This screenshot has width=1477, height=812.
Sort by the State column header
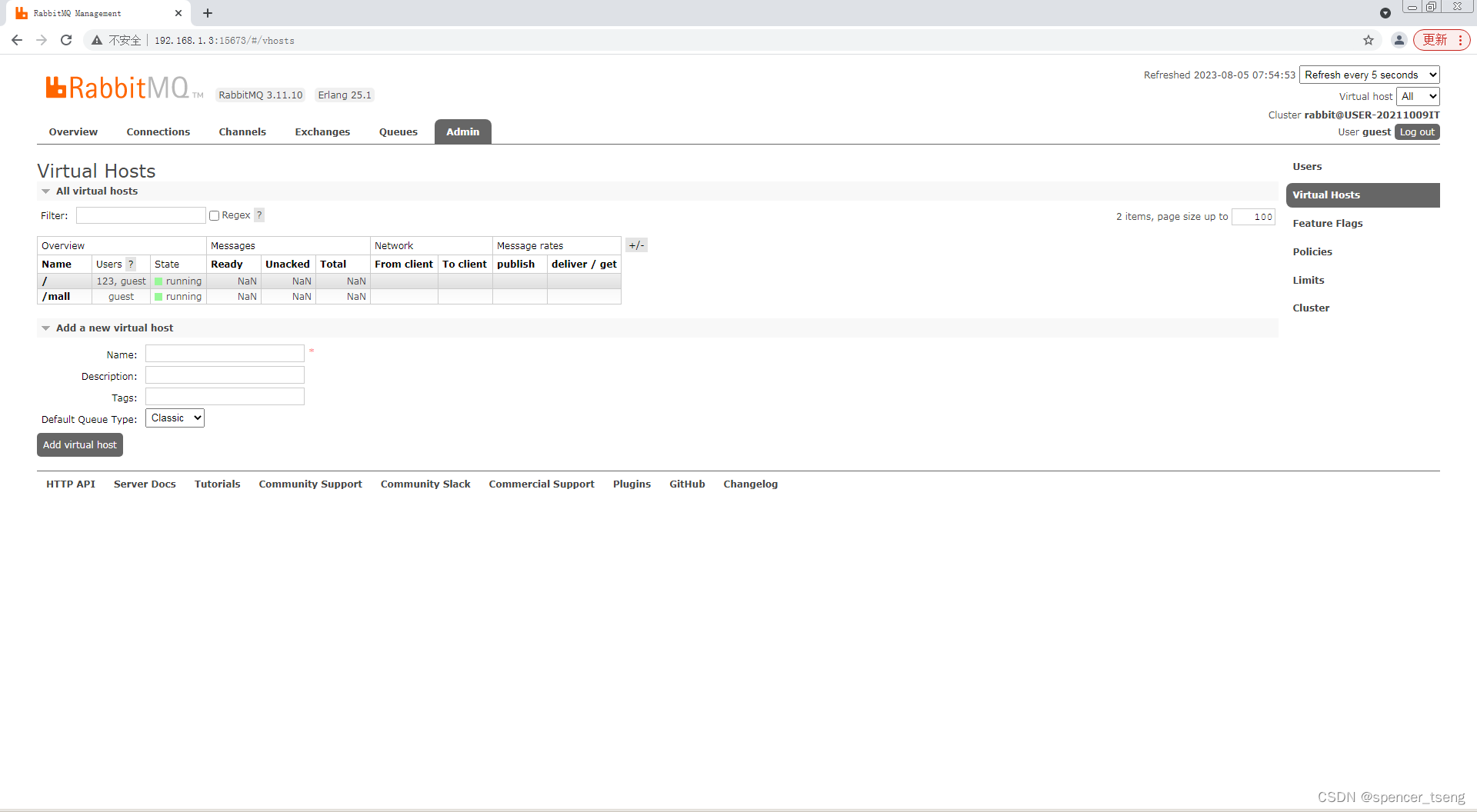click(x=167, y=264)
